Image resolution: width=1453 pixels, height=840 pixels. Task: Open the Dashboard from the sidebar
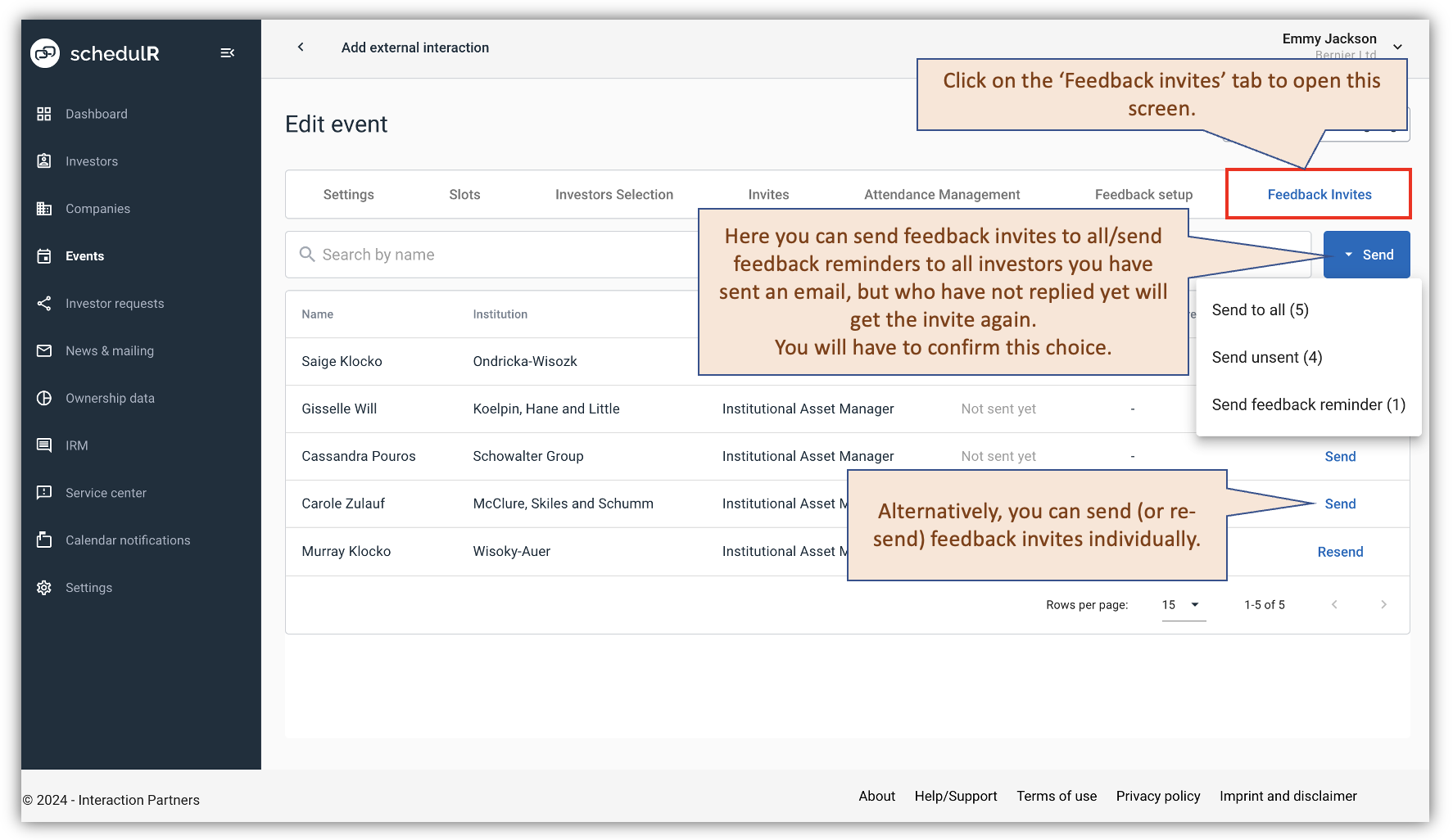coord(96,114)
